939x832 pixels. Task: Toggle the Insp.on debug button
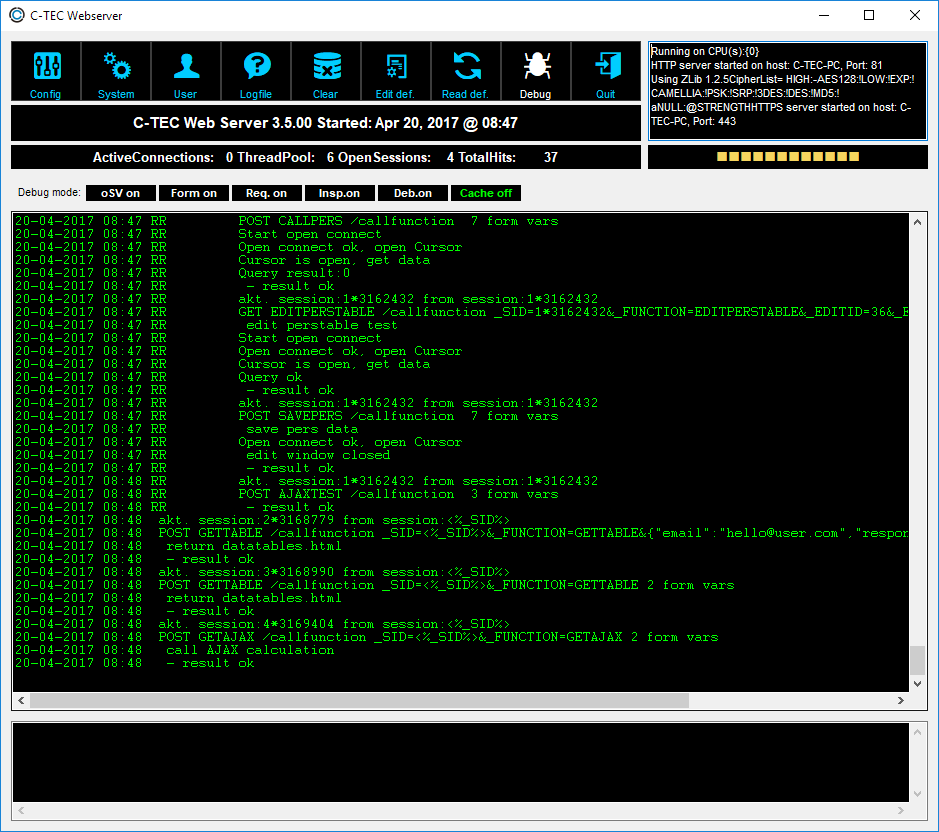341,193
